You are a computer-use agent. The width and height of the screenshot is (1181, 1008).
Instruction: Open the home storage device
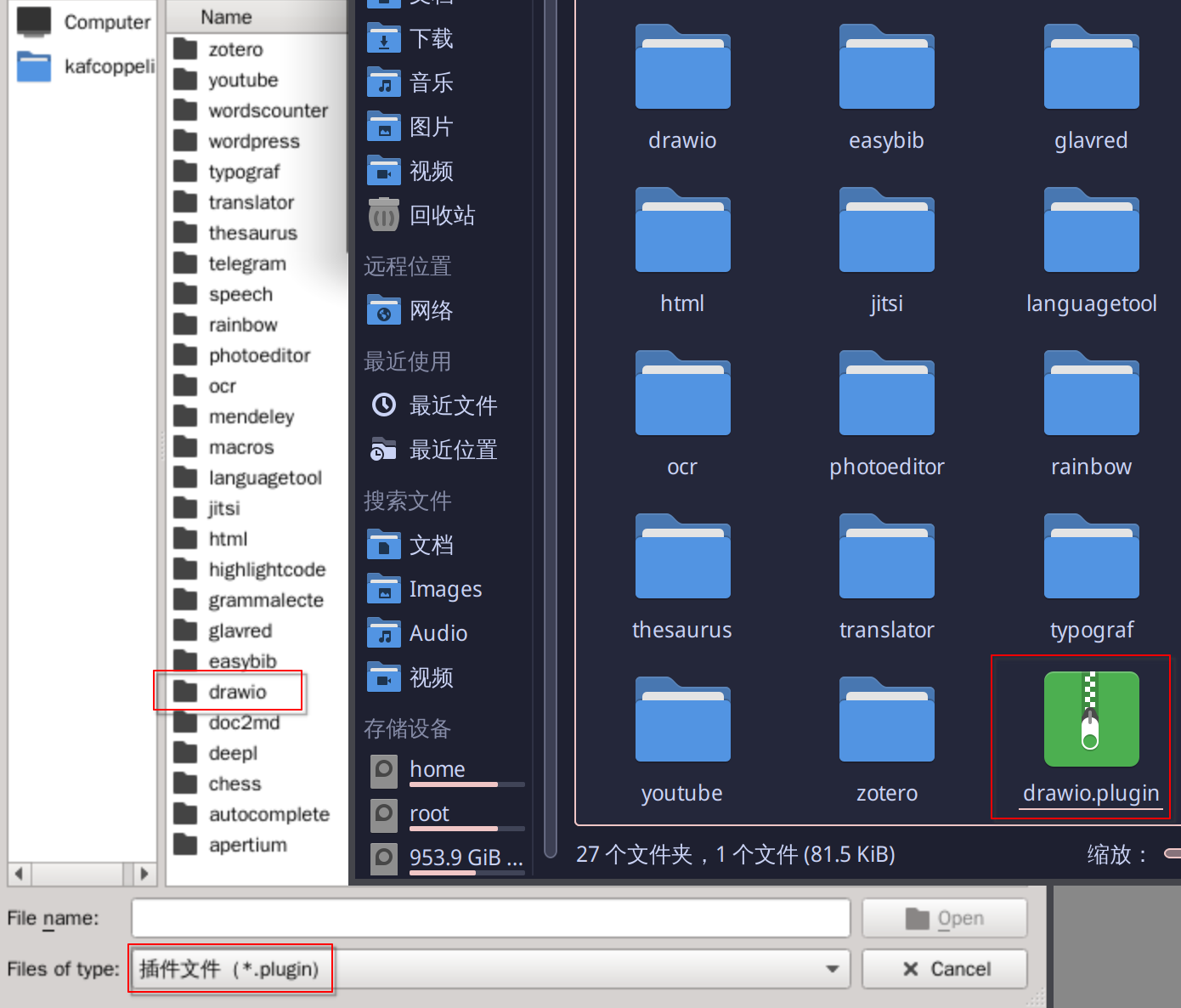click(437, 769)
